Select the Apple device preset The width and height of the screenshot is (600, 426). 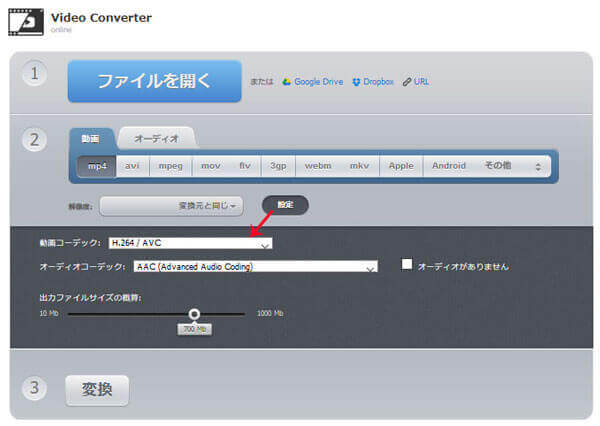pos(401,166)
